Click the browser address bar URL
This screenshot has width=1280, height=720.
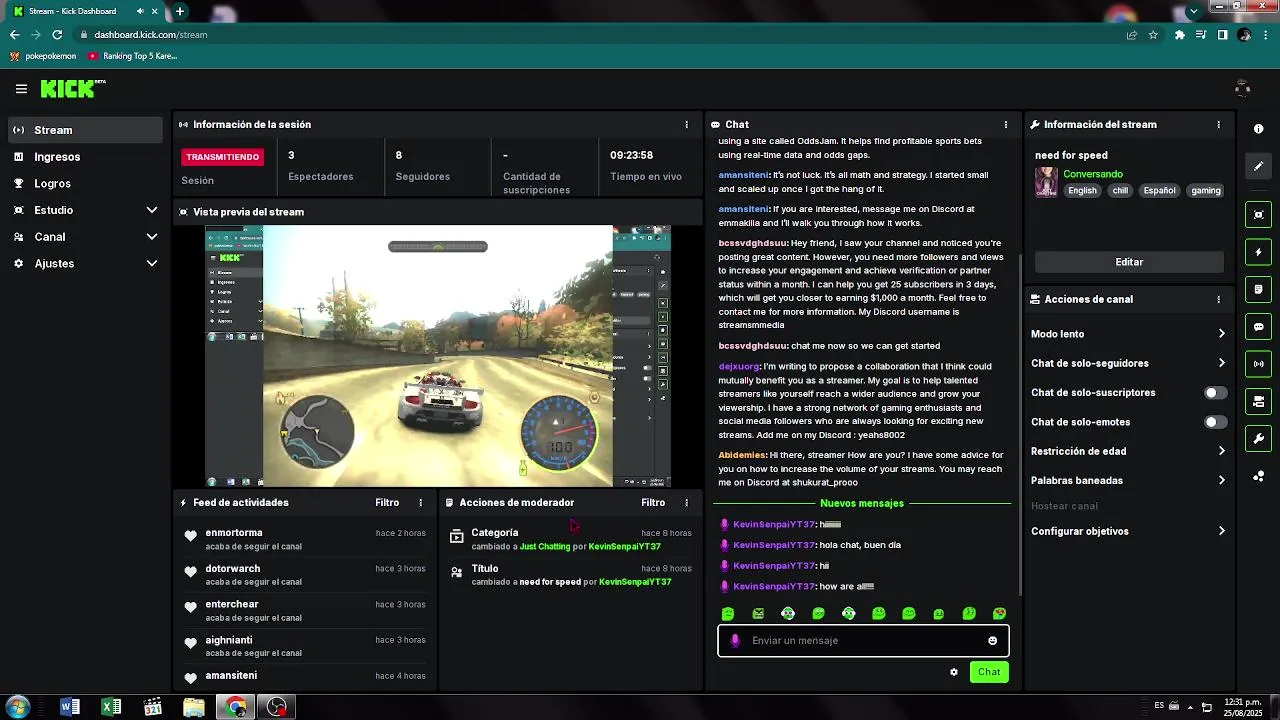[x=151, y=34]
